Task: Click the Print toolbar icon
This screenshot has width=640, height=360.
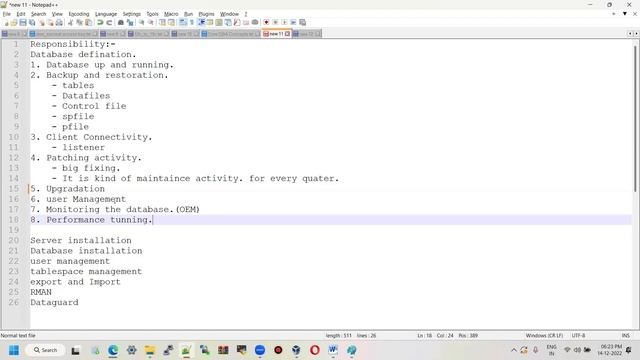Action: (x=59, y=22)
